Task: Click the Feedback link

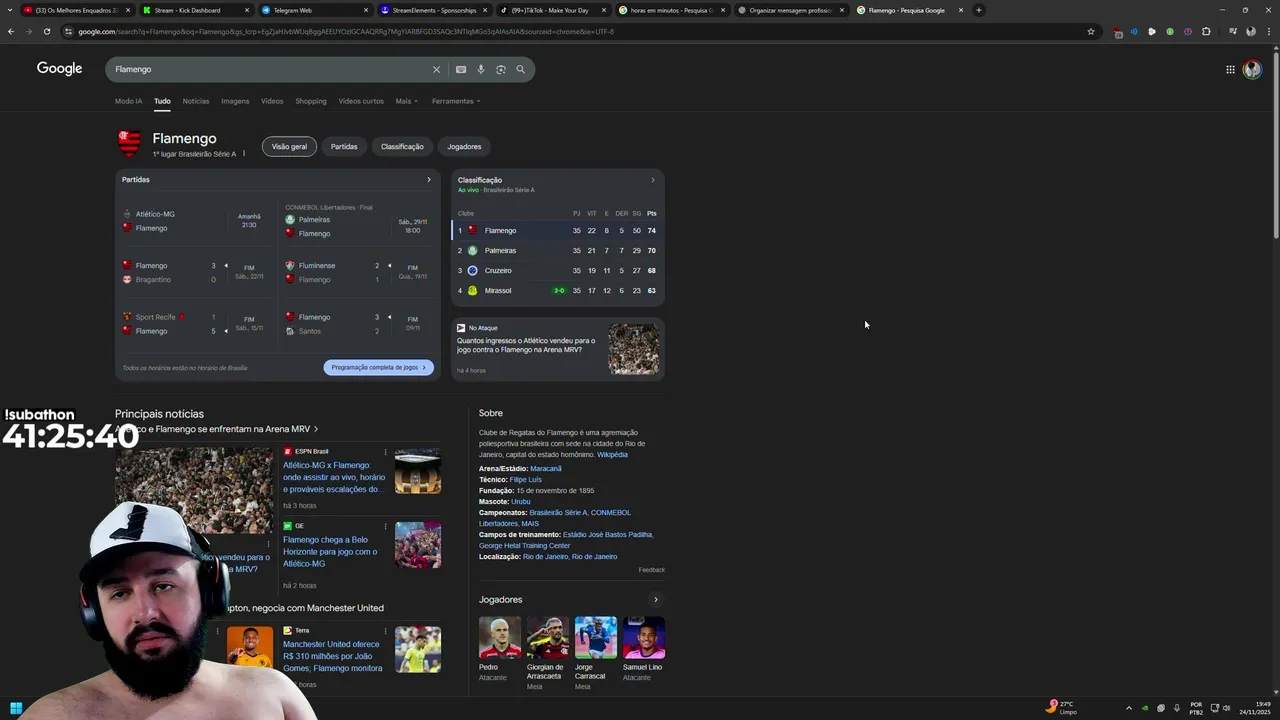Action: coord(652,570)
